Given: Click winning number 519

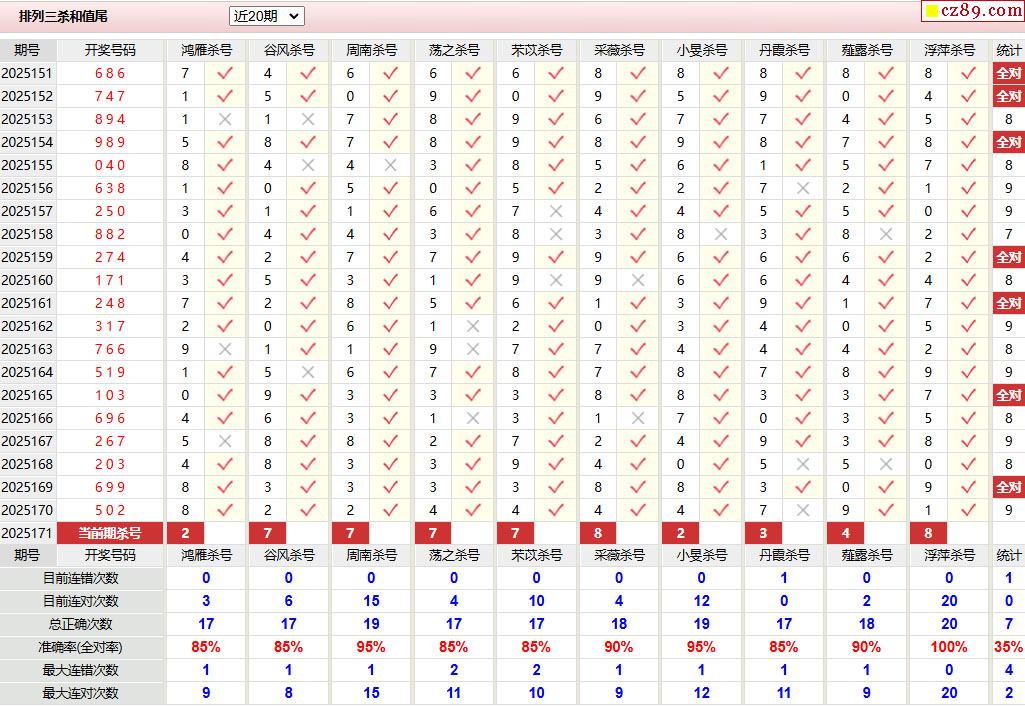Looking at the screenshot, I should click(x=110, y=372).
